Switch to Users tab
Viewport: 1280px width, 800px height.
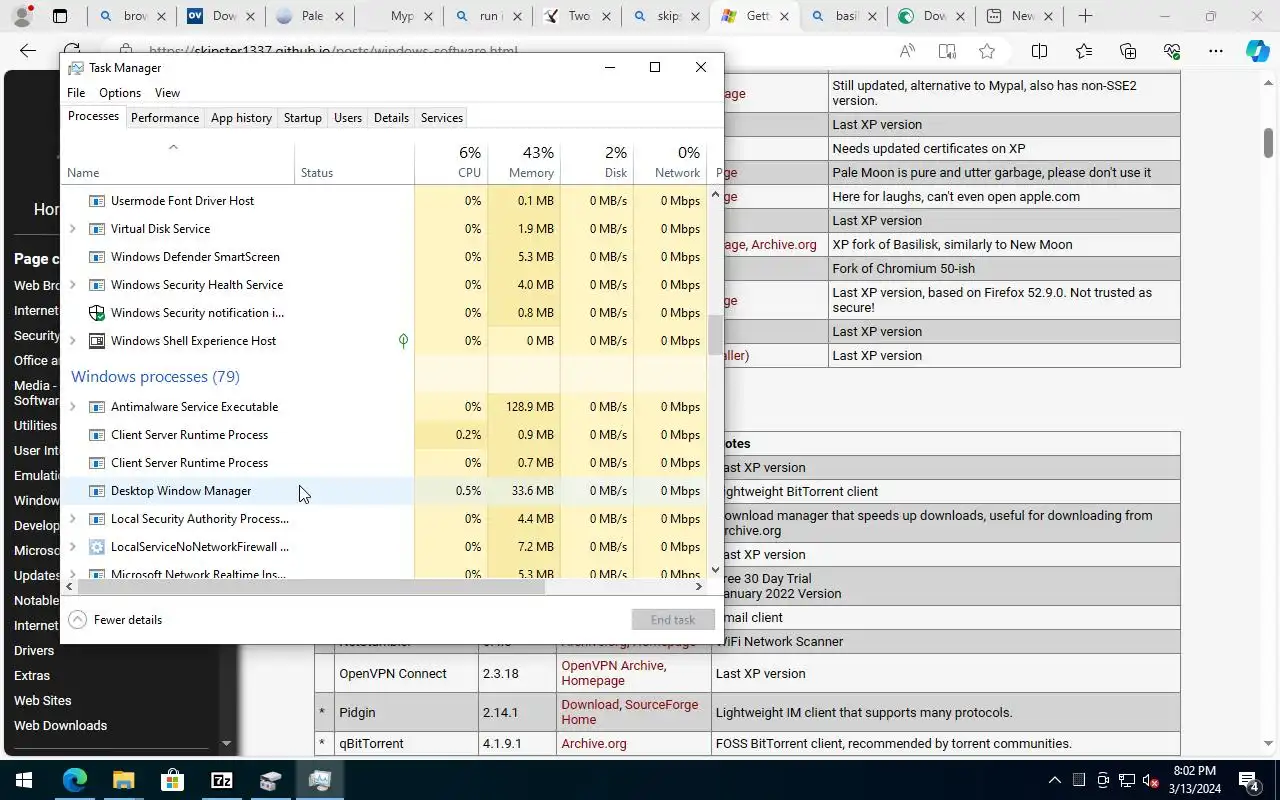(348, 118)
